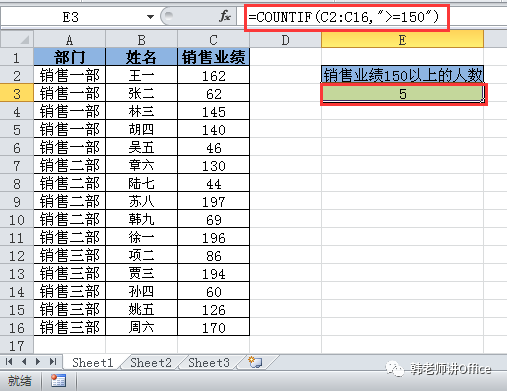Click cell 销售业绩150以上的人数
This screenshot has width=507, height=391.
coord(403,75)
